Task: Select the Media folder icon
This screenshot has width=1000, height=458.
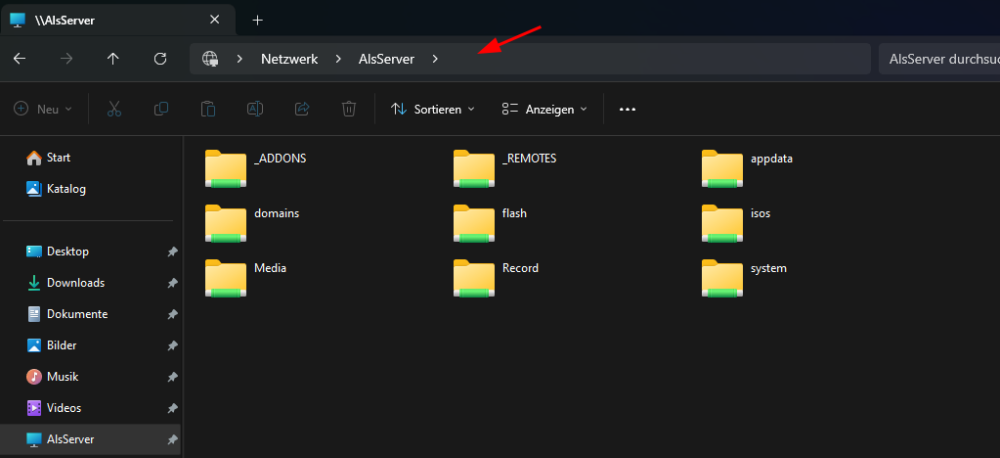Action: [x=226, y=278]
